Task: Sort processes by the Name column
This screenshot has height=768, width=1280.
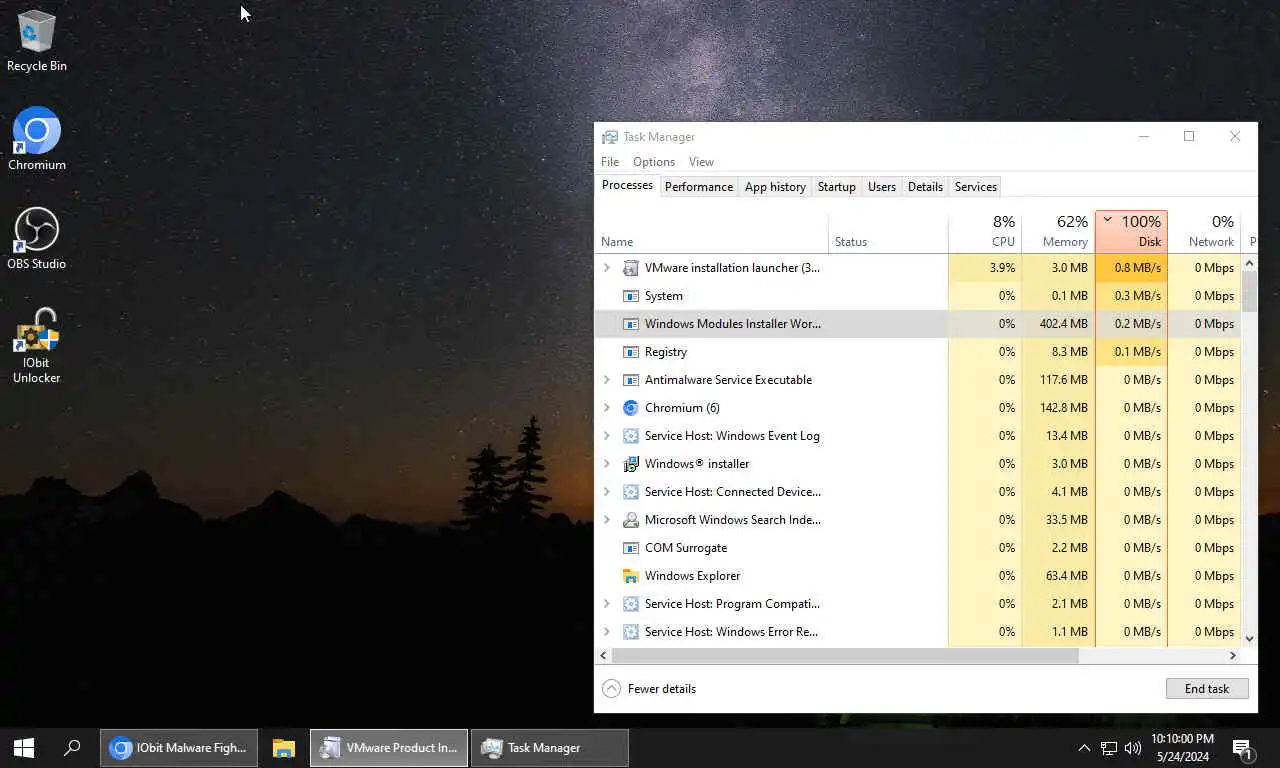Action: click(x=711, y=232)
